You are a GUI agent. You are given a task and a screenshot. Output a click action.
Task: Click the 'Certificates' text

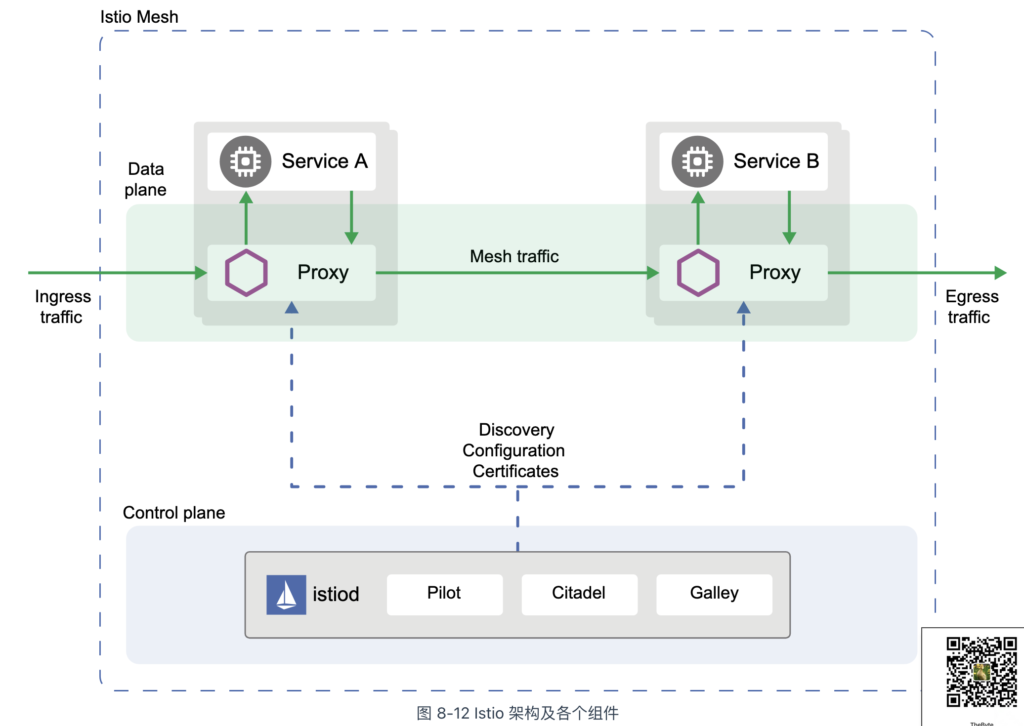pyautogui.click(x=516, y=471)
